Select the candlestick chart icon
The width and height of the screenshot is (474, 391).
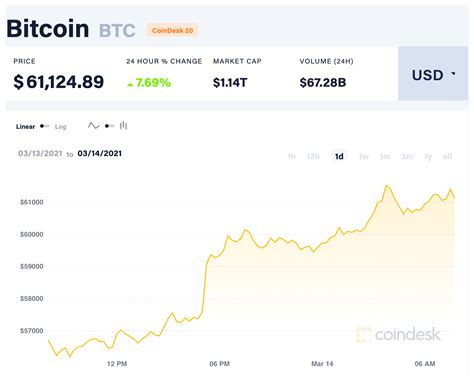(x=123, y=125)
